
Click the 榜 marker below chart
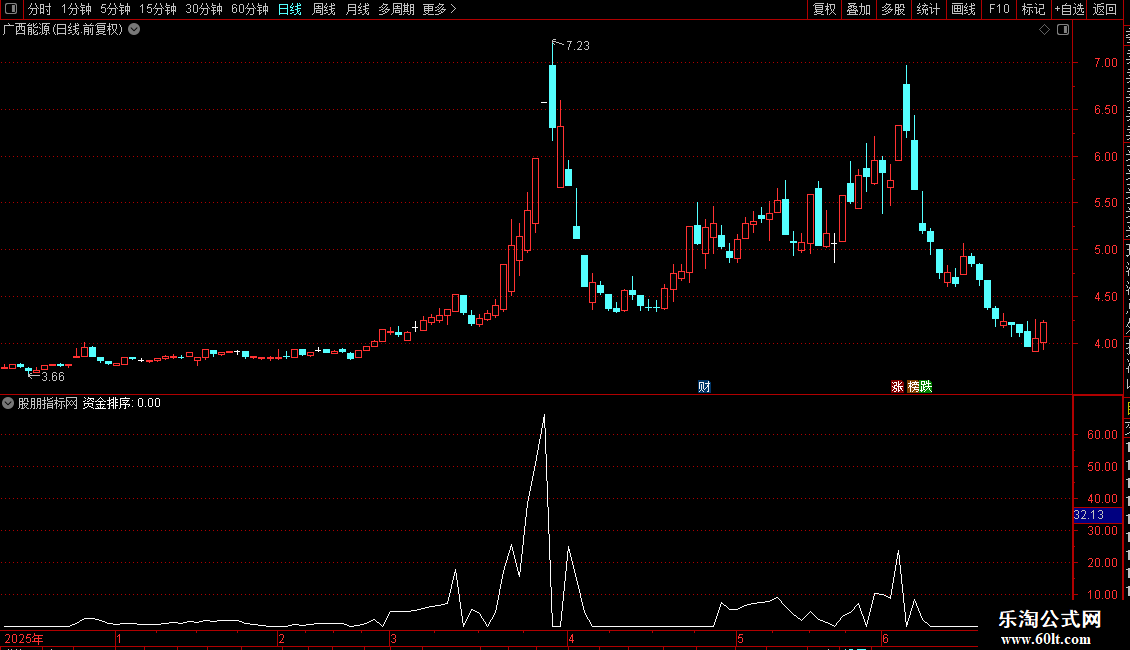click(913, 387)
